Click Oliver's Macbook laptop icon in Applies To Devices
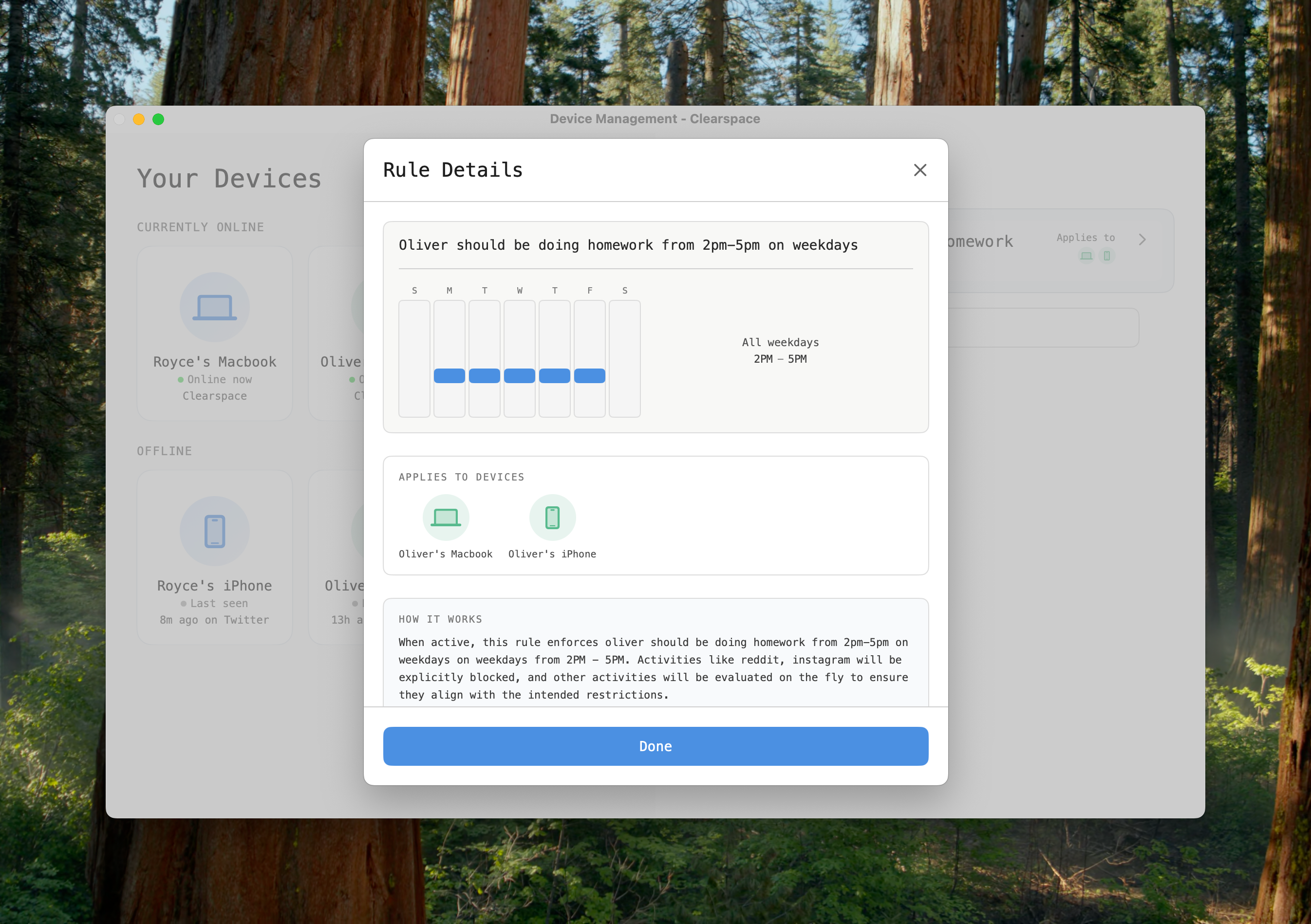1311x924 pixels. pos(446,517)
